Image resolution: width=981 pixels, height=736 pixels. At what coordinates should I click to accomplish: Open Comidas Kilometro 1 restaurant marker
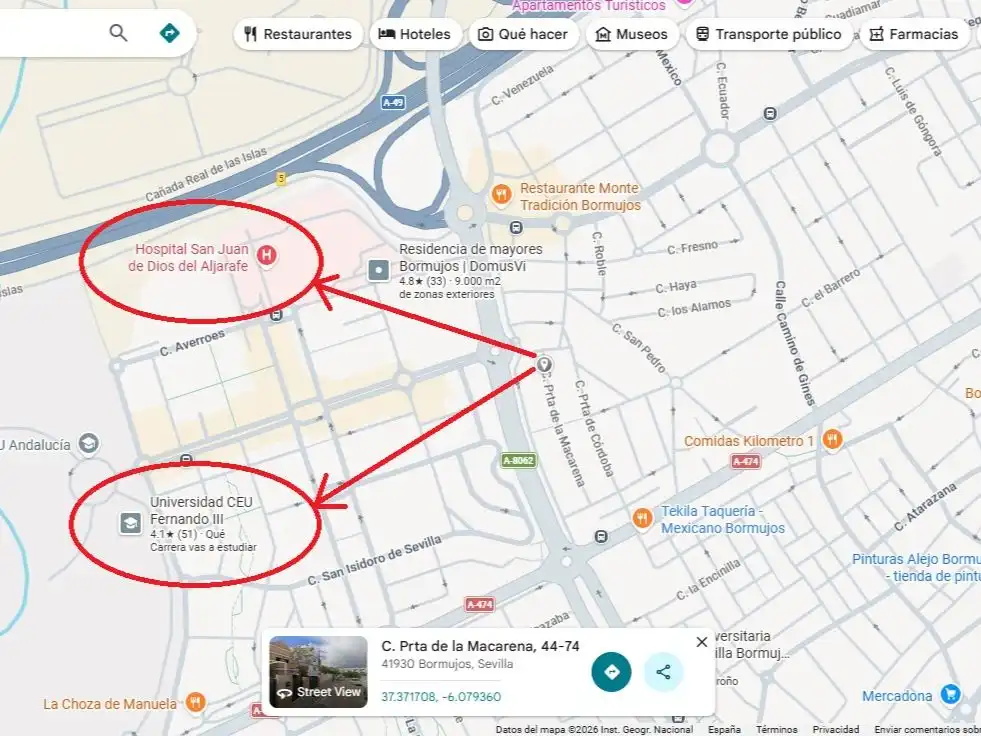point(832,439)
